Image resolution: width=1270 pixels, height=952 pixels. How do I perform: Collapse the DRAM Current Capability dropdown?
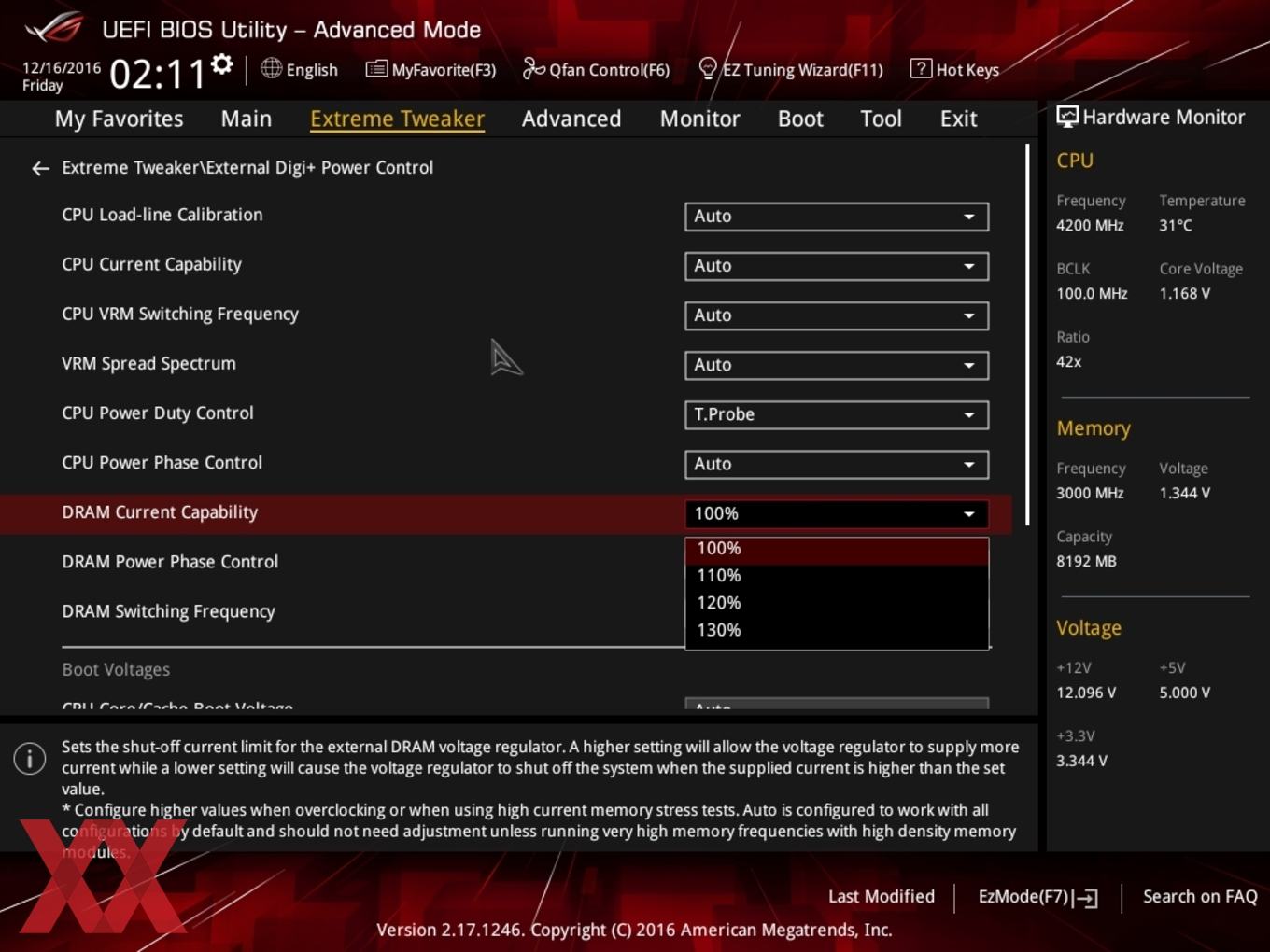point(837,513)
